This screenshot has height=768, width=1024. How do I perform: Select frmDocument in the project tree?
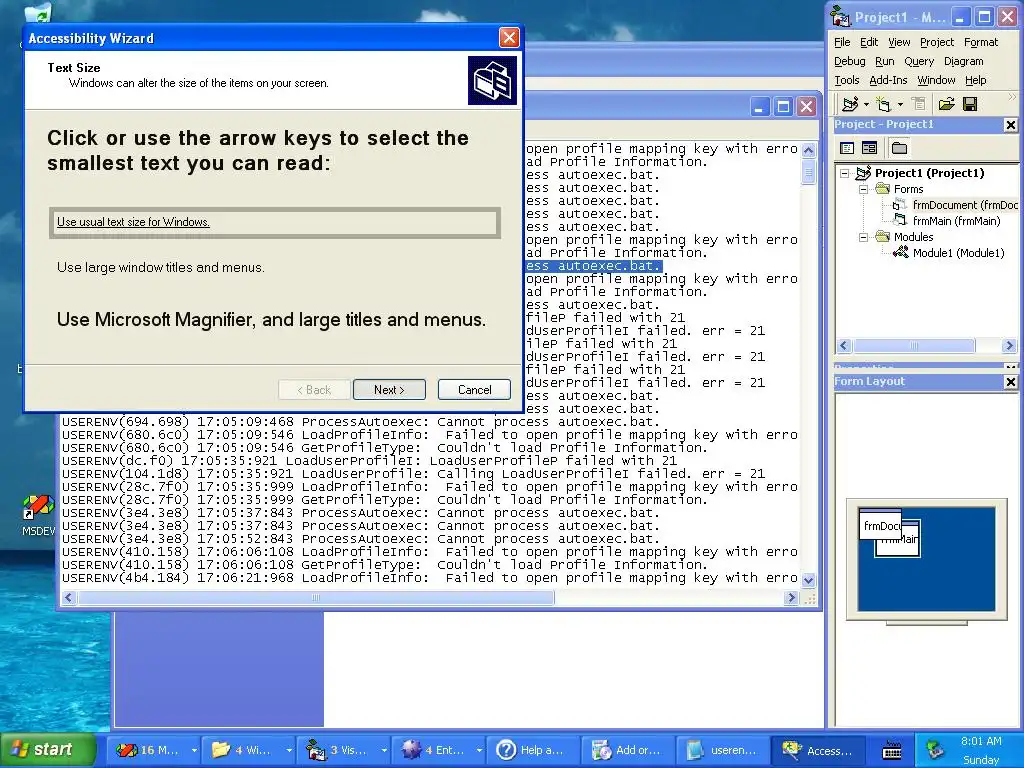[x=965, y=205]
